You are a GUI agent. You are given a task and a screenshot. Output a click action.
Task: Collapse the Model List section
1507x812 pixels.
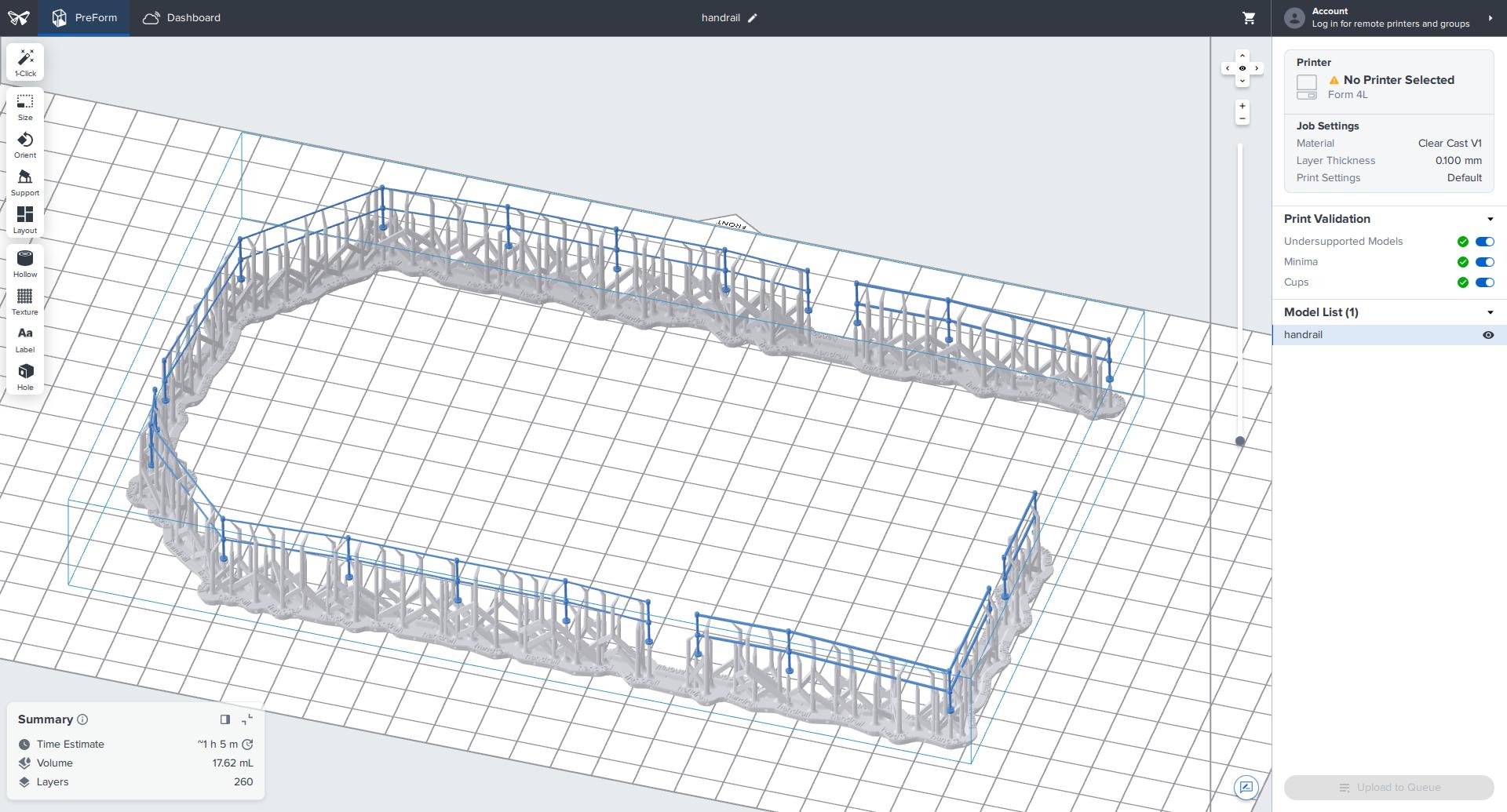pos(1490,313)
